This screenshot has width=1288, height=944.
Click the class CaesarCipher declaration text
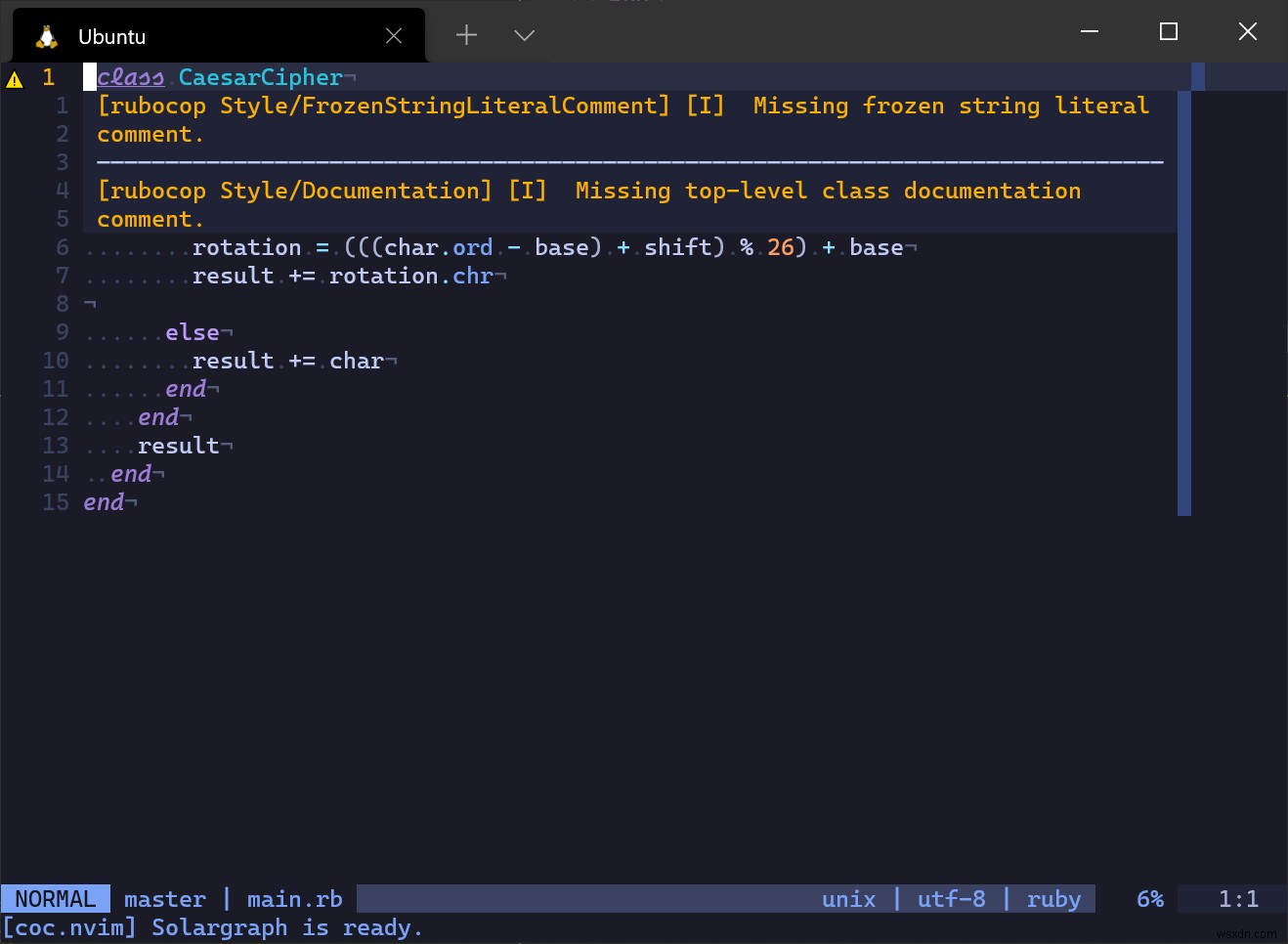pos(220,77)
